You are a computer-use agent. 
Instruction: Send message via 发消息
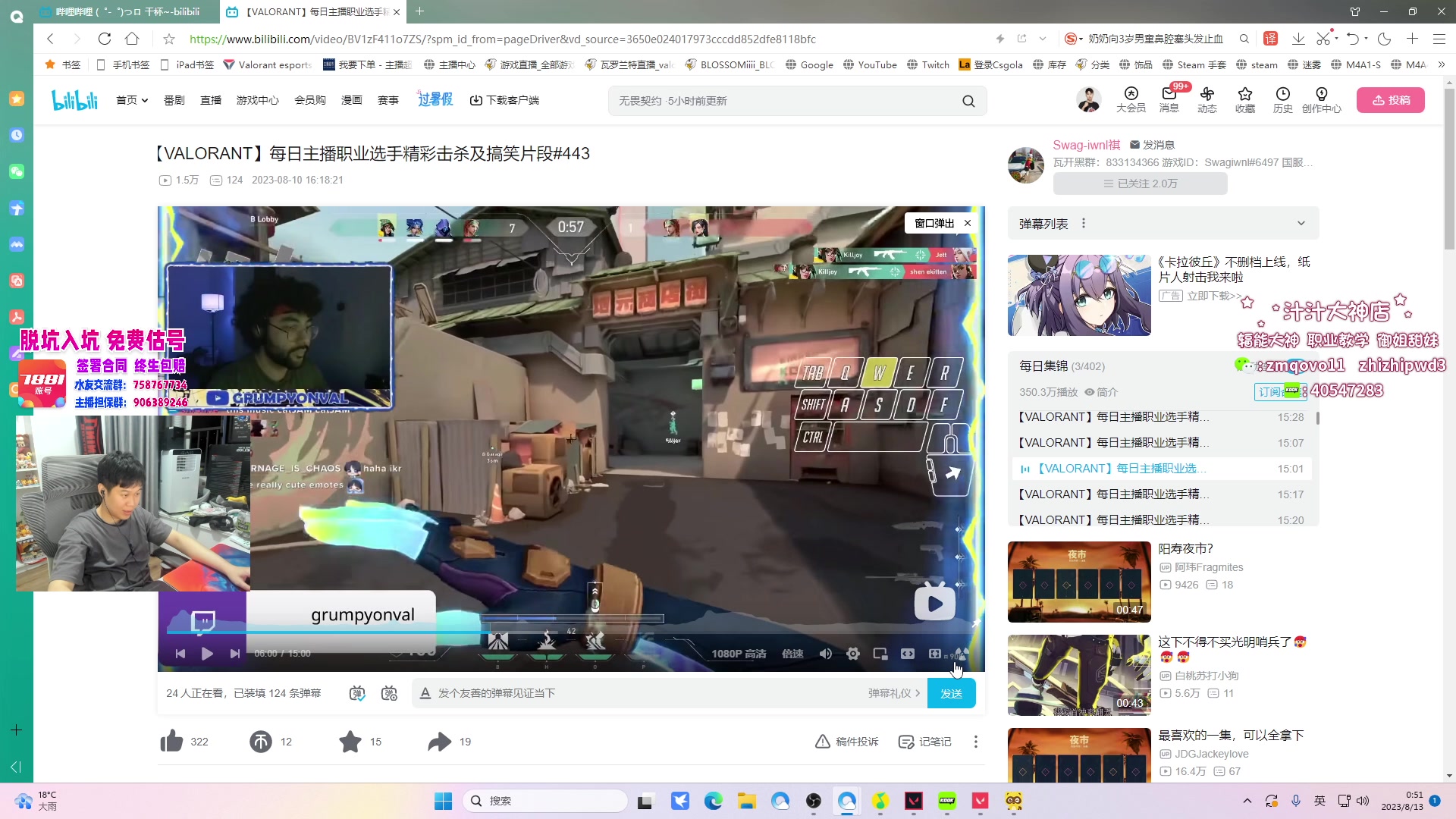pyautogui.click(x=1152, y=145)
